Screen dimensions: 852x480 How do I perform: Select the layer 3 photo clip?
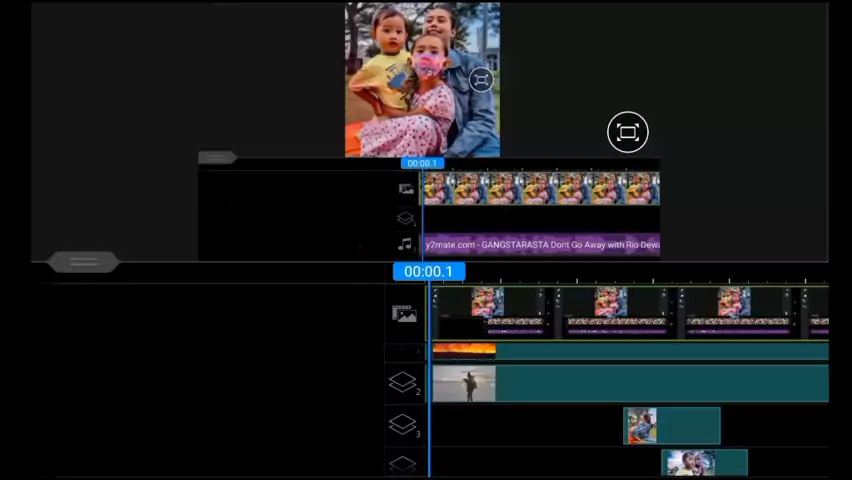[x=671, y=426]
